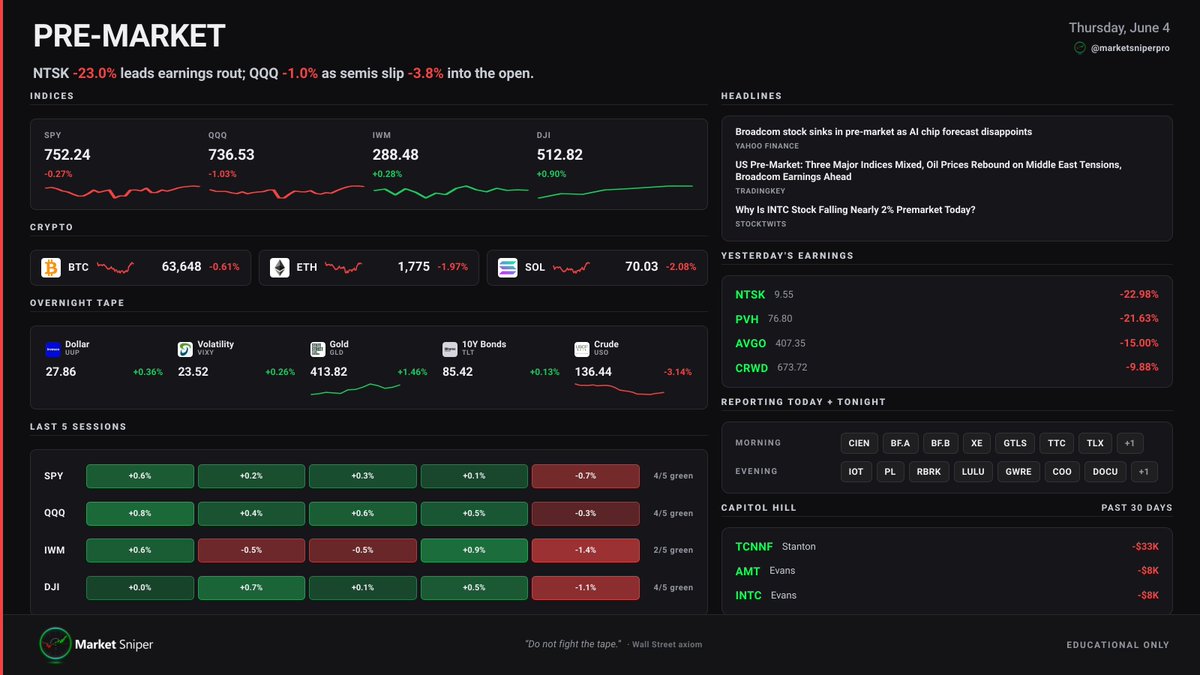The height and width of the screenshot is (675, 1200).
Task: Select the RBRK evening earnings chip
Action: tap(928, 472)
